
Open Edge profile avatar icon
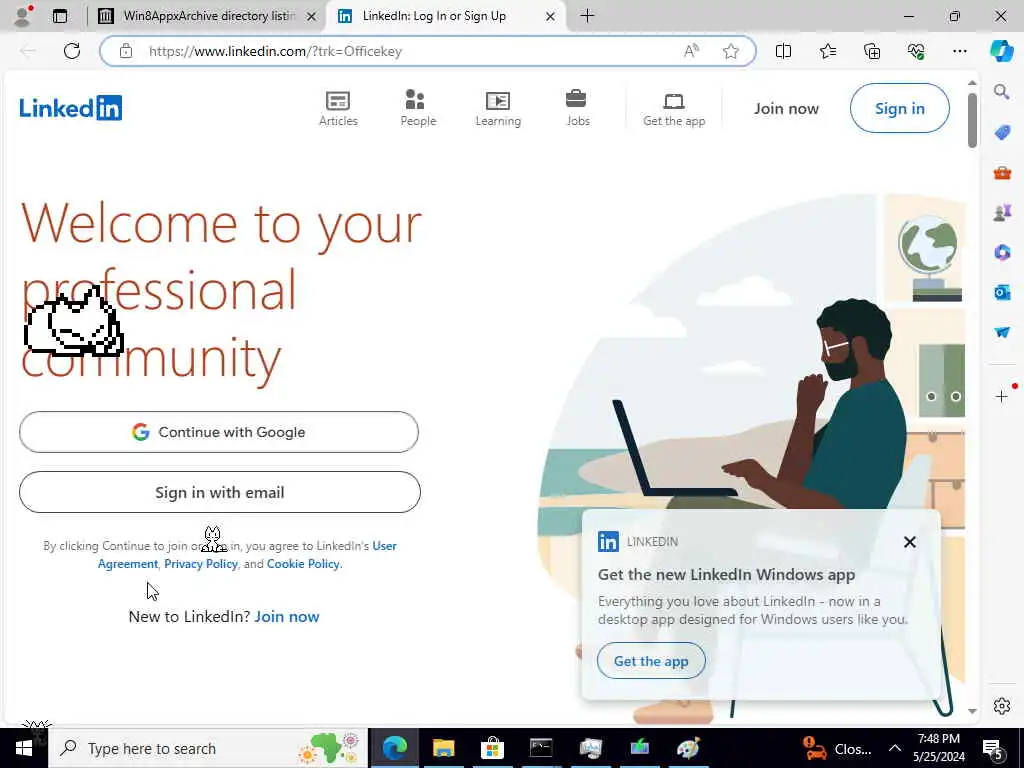click(22, 16)
